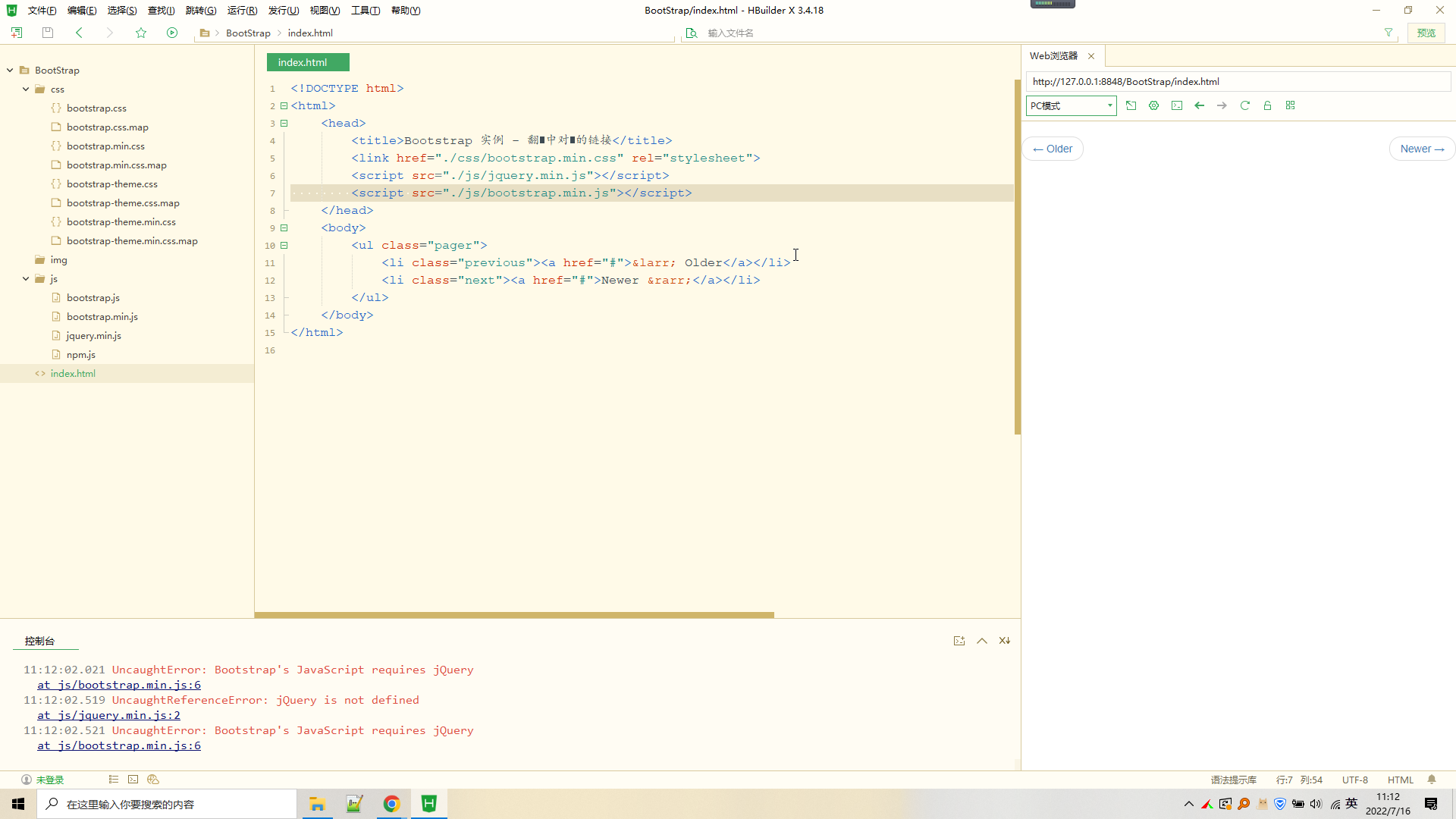Viewport: 1456px width, 819px height.
Task: Click the Older pager link
Action: pos(1053,149)
